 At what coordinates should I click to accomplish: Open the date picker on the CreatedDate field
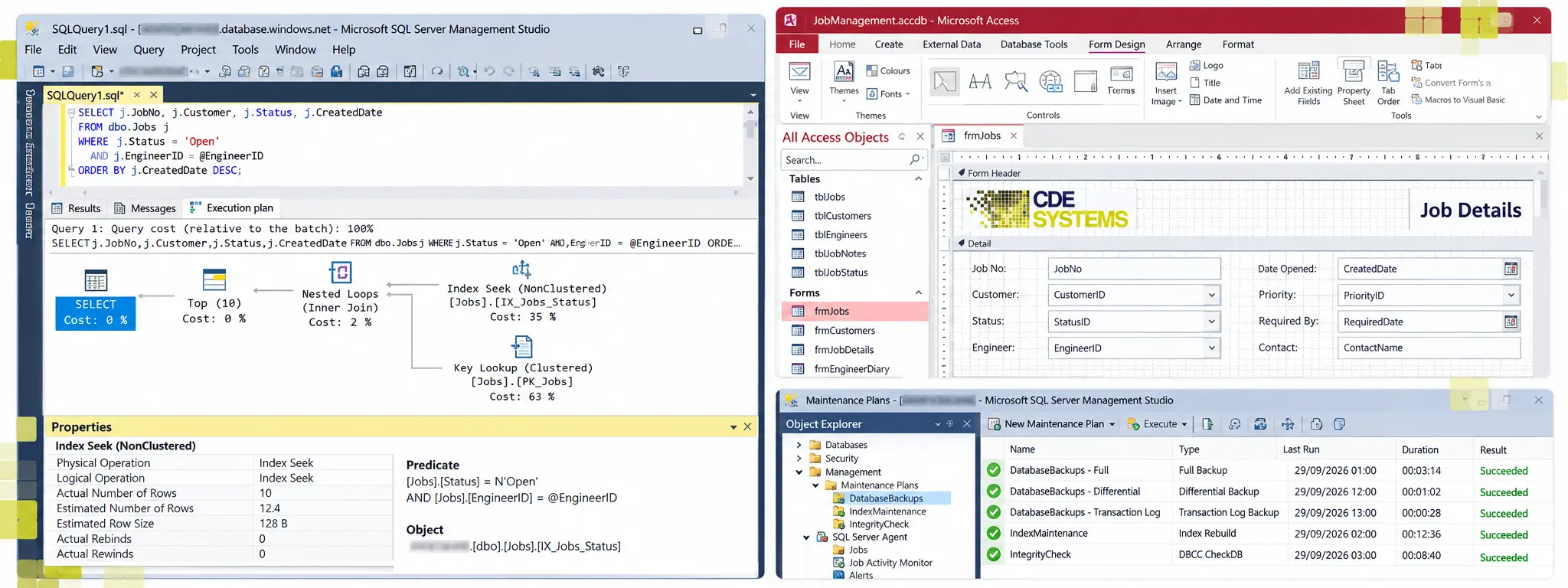click(1511, 269)
